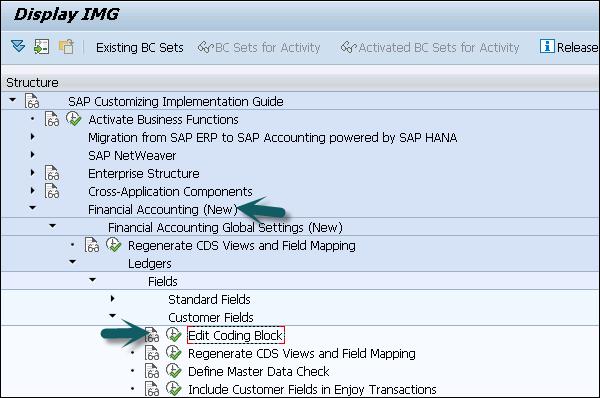
Task: Expand the Cross-Application Components node
Action: pyautogui.click(x=33, y=190)
